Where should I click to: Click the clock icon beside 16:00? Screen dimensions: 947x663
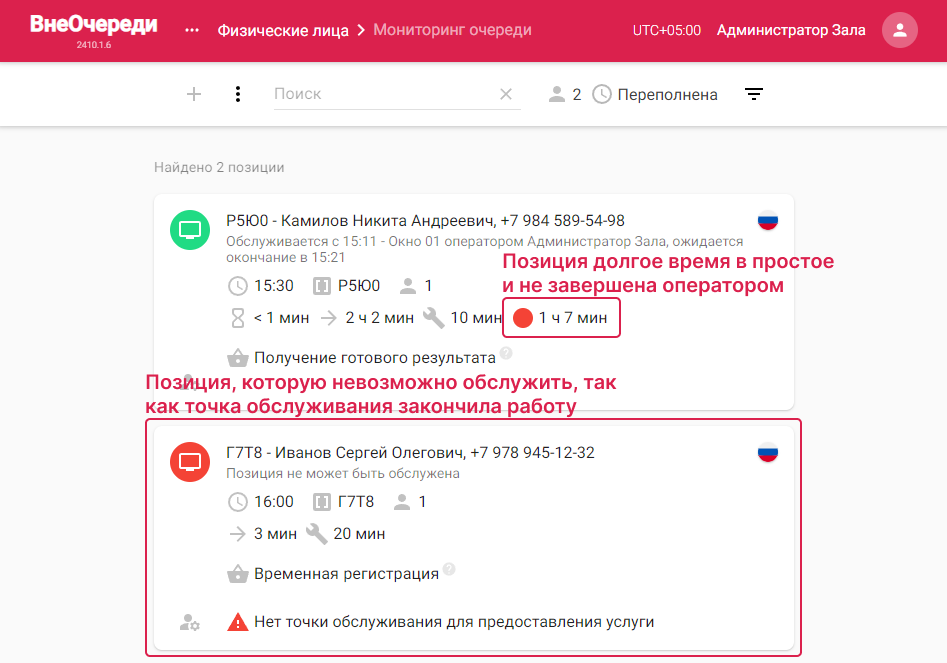238,502
